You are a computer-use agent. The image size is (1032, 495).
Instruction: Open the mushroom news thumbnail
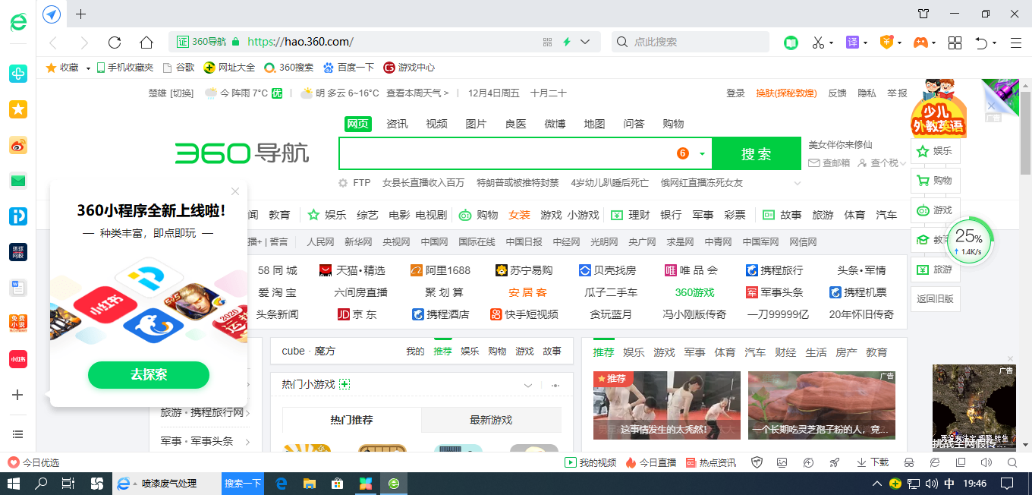pyautogui.click(x=821, y=405)
